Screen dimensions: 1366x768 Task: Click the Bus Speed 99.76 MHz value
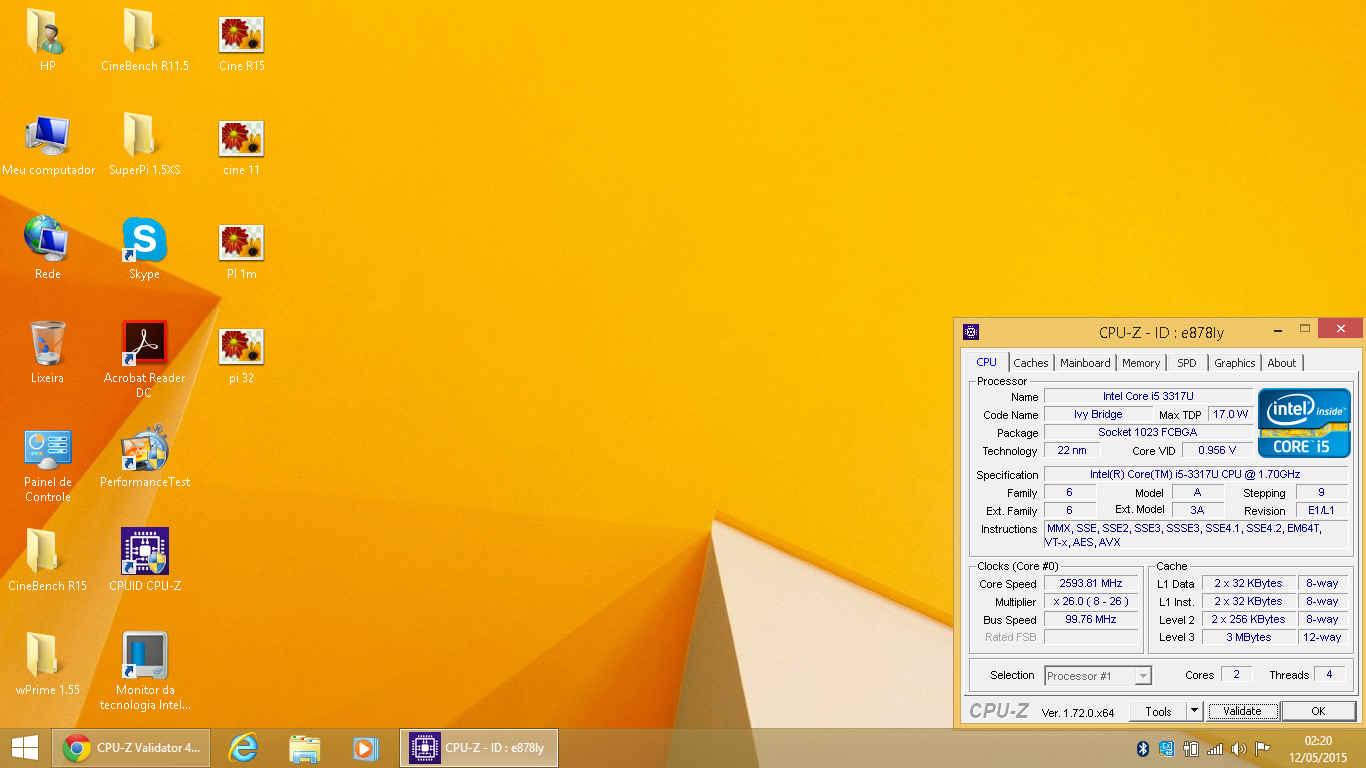click(1092, 620)
